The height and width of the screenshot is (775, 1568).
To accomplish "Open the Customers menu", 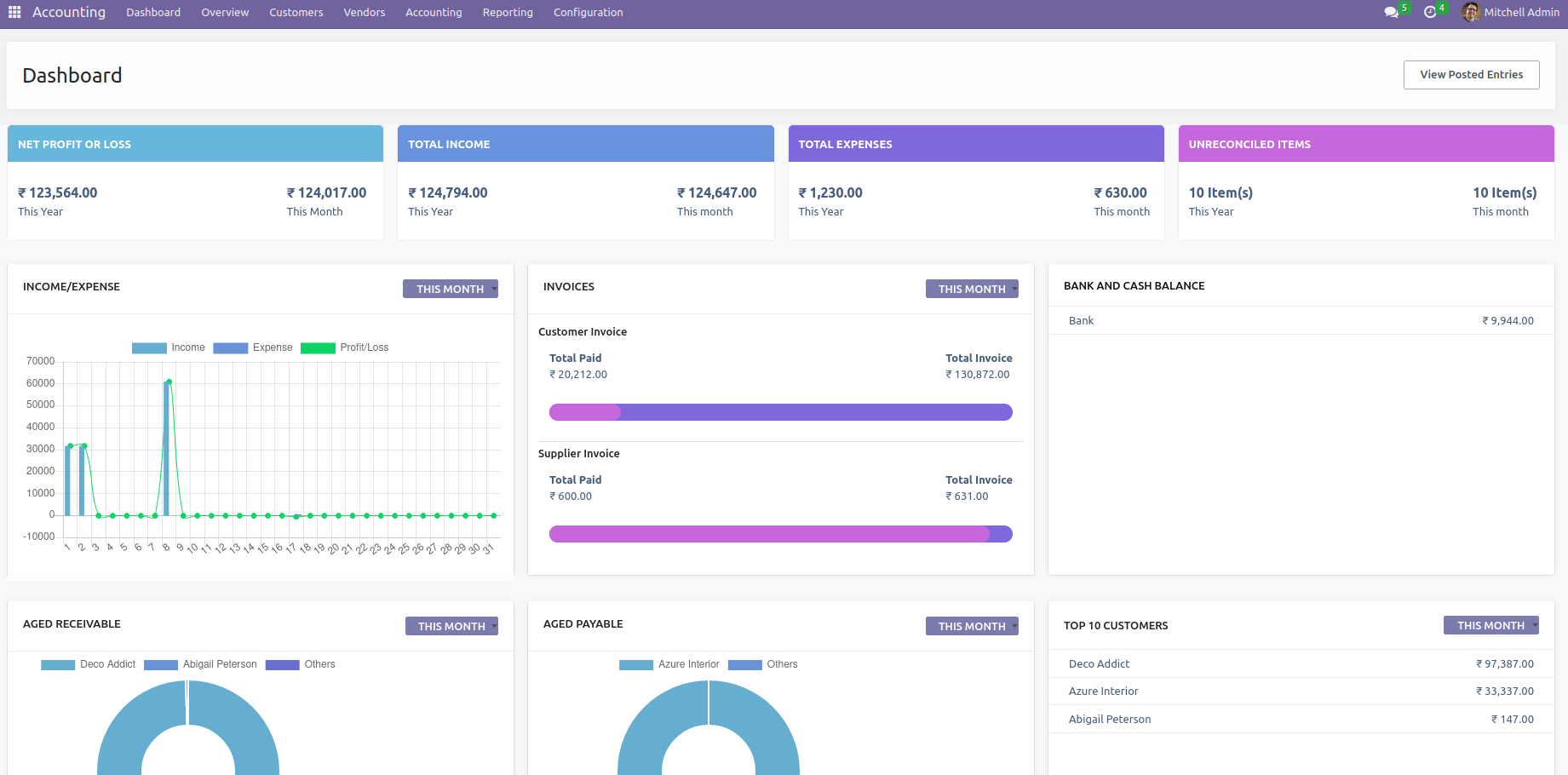I will 296,12.
